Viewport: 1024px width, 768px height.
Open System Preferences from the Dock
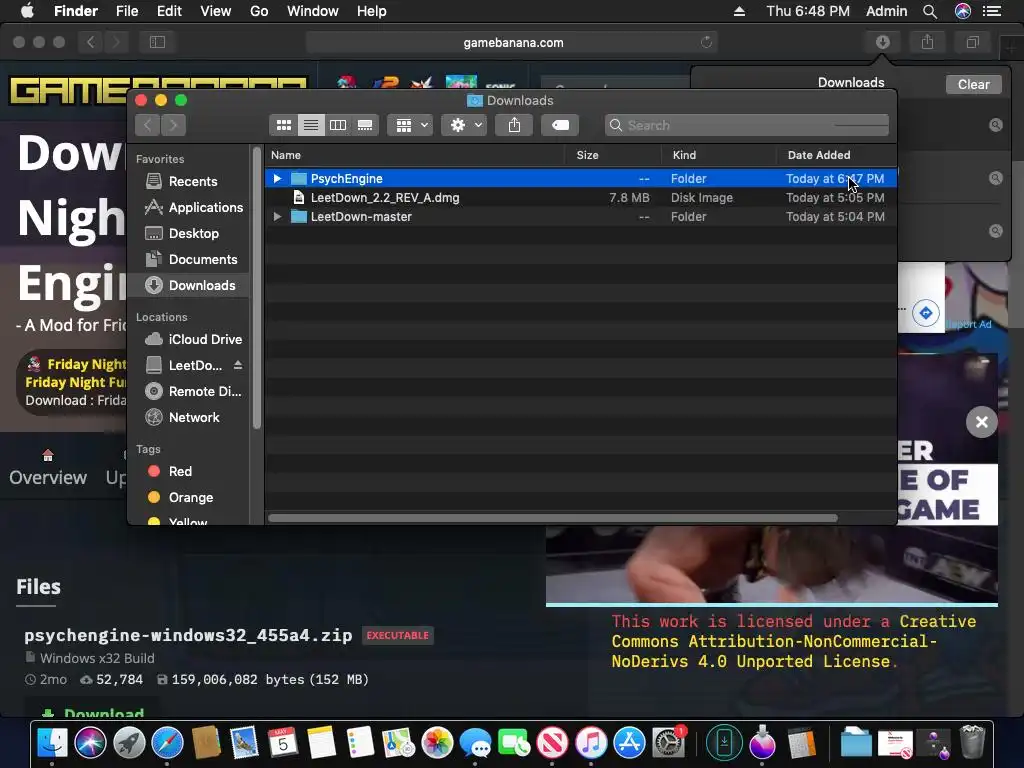669,743
